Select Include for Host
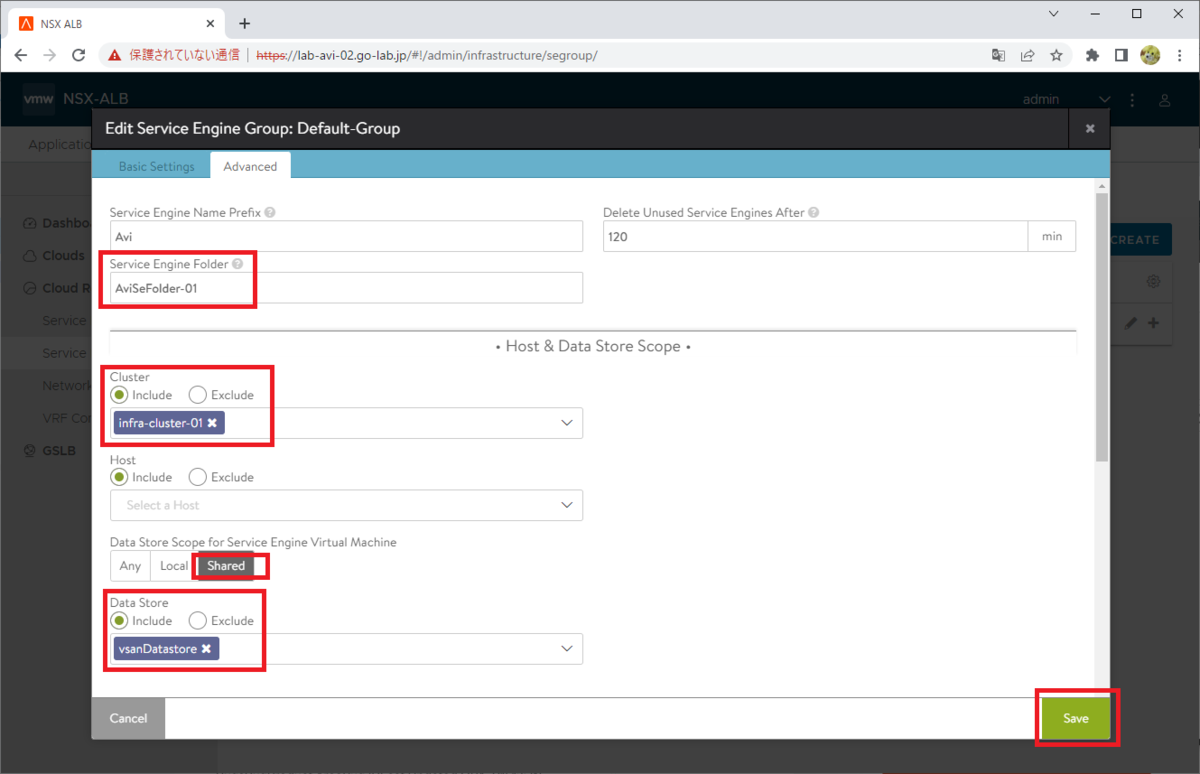 [119, 477]
